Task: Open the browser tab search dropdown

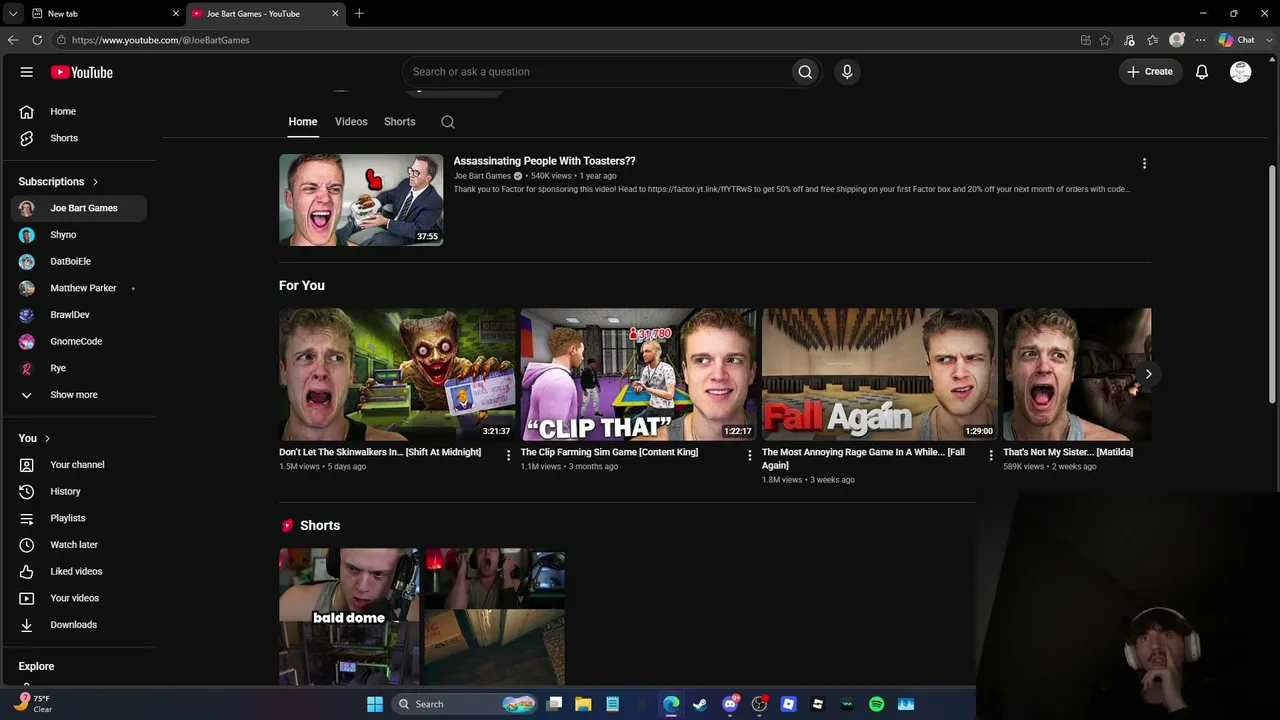Action: coord(13,13)
